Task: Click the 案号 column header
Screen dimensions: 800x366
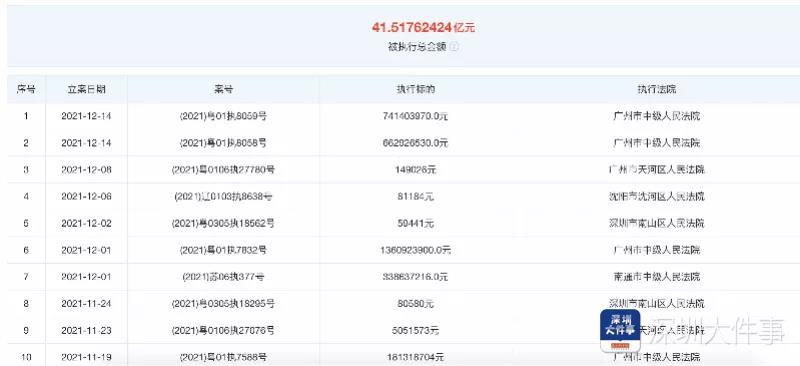Action: [223, 89]
